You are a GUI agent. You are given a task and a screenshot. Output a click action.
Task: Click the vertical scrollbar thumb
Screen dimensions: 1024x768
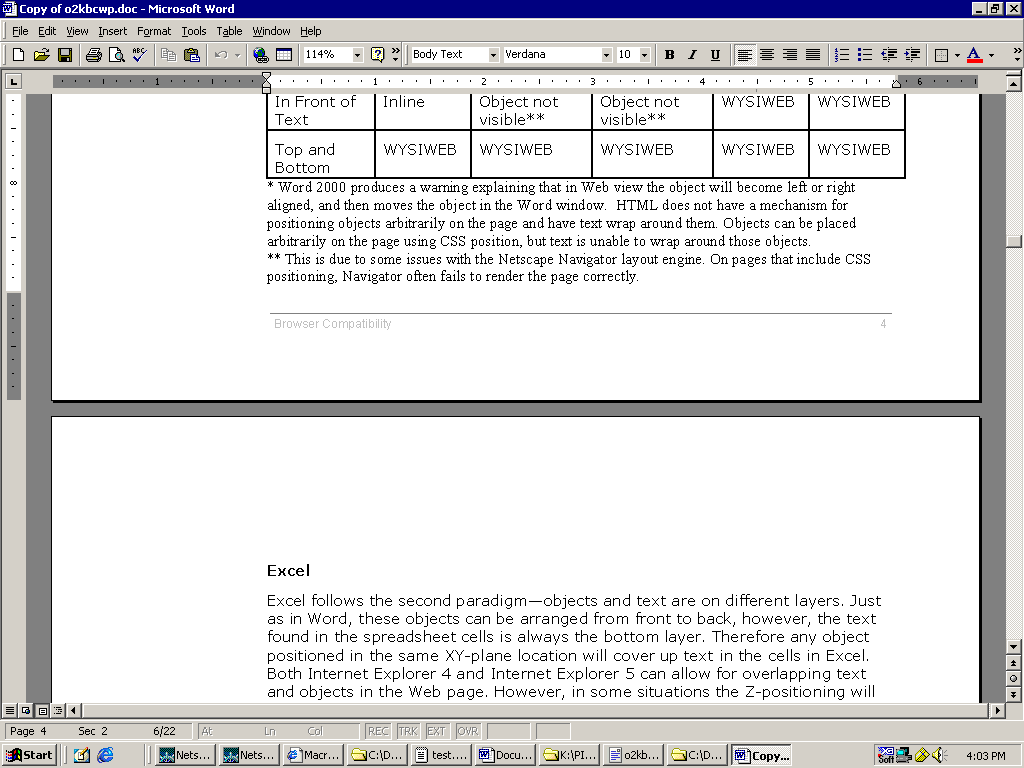coord(1014,241)
